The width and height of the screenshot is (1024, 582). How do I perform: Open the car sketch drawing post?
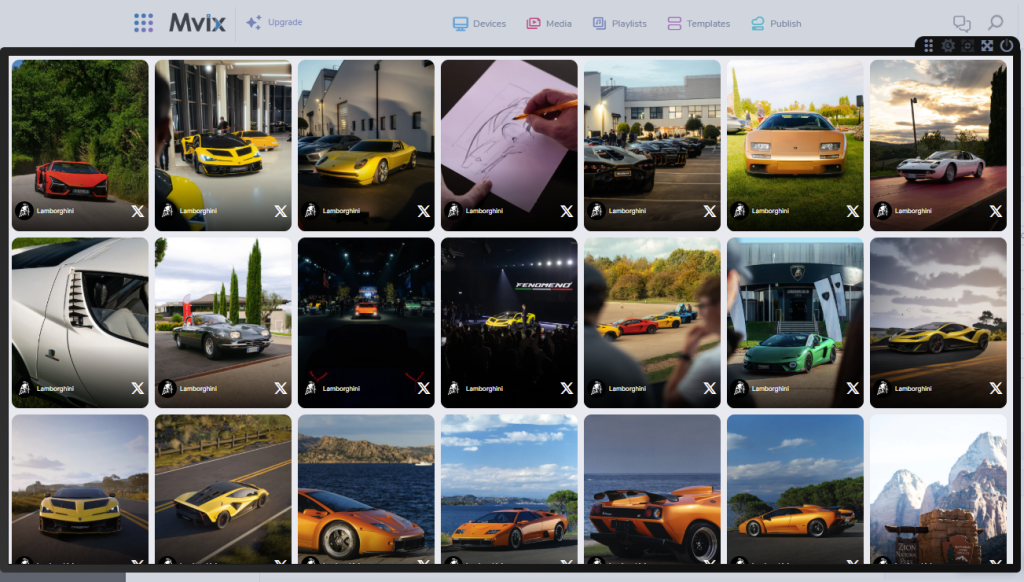509,130
